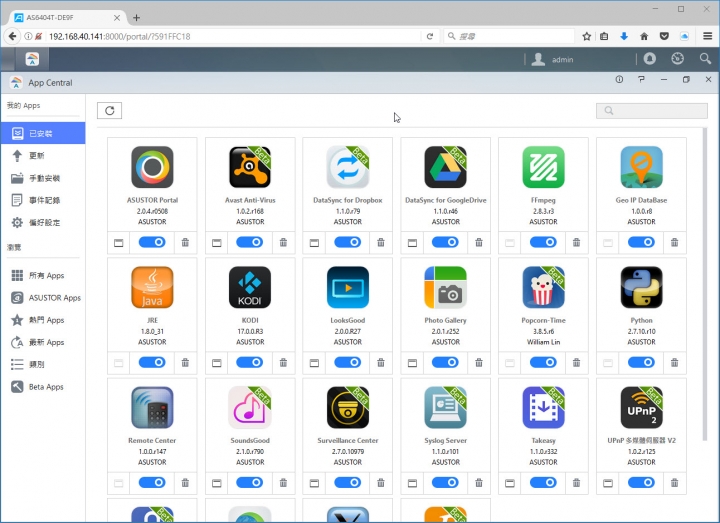Switch off the JRE toggle
Viewport: 720px width, 523px height.
point(152,362)
